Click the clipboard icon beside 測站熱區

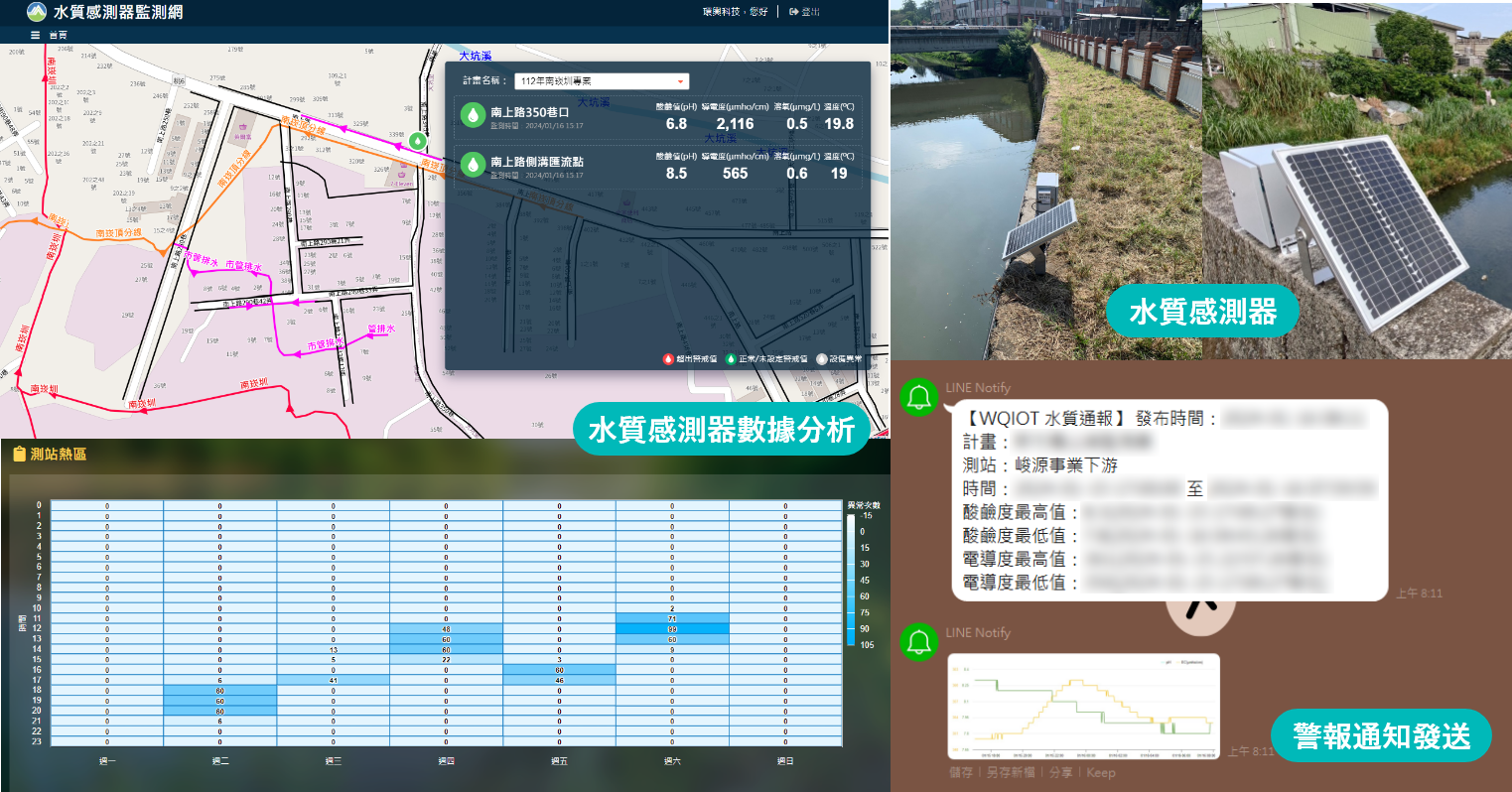pyautogui.click(x=19, y=454)
